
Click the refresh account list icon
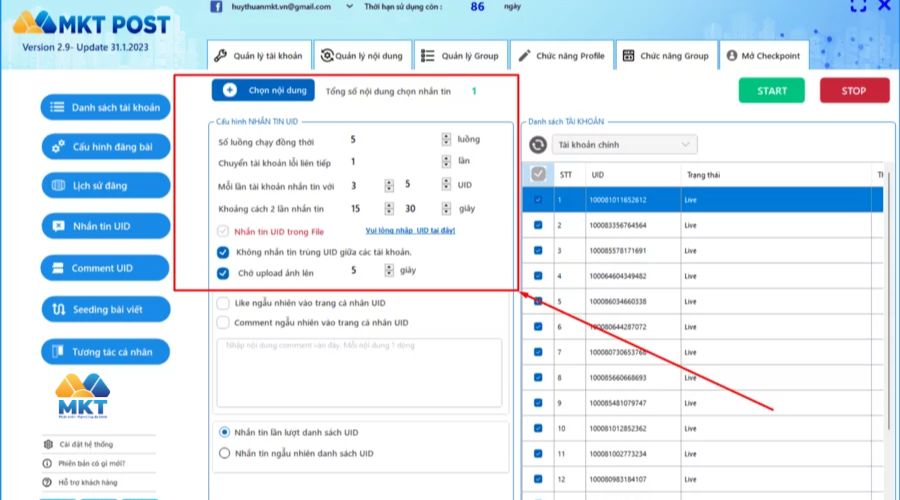538,145
